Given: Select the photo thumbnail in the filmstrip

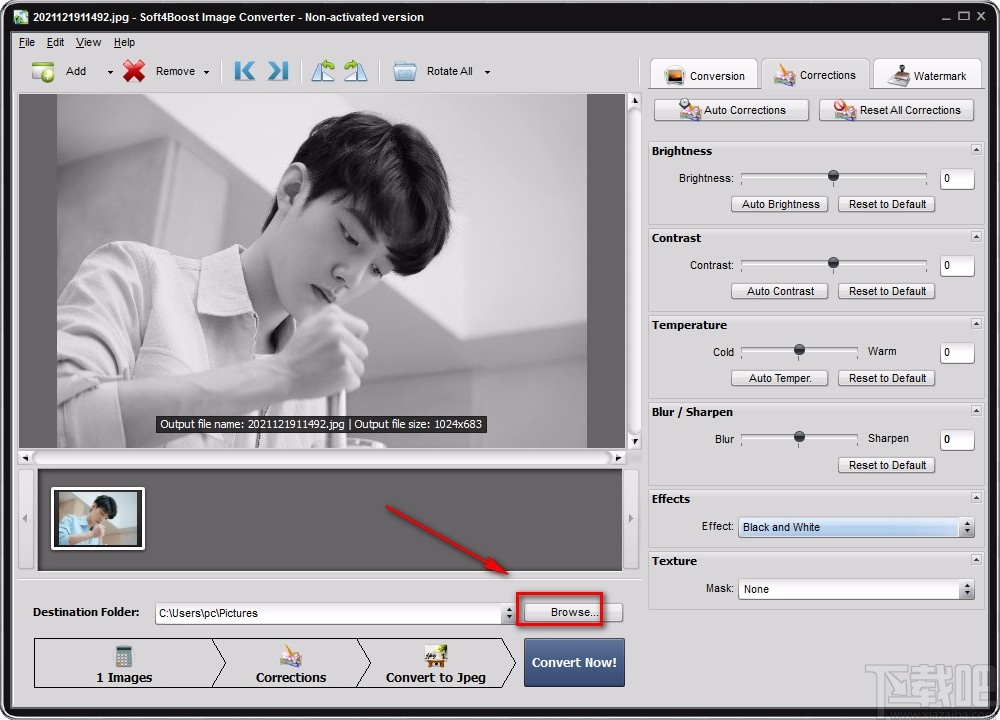Looking at the screenshot, I should pyautogui.click(x=96, y=518).
